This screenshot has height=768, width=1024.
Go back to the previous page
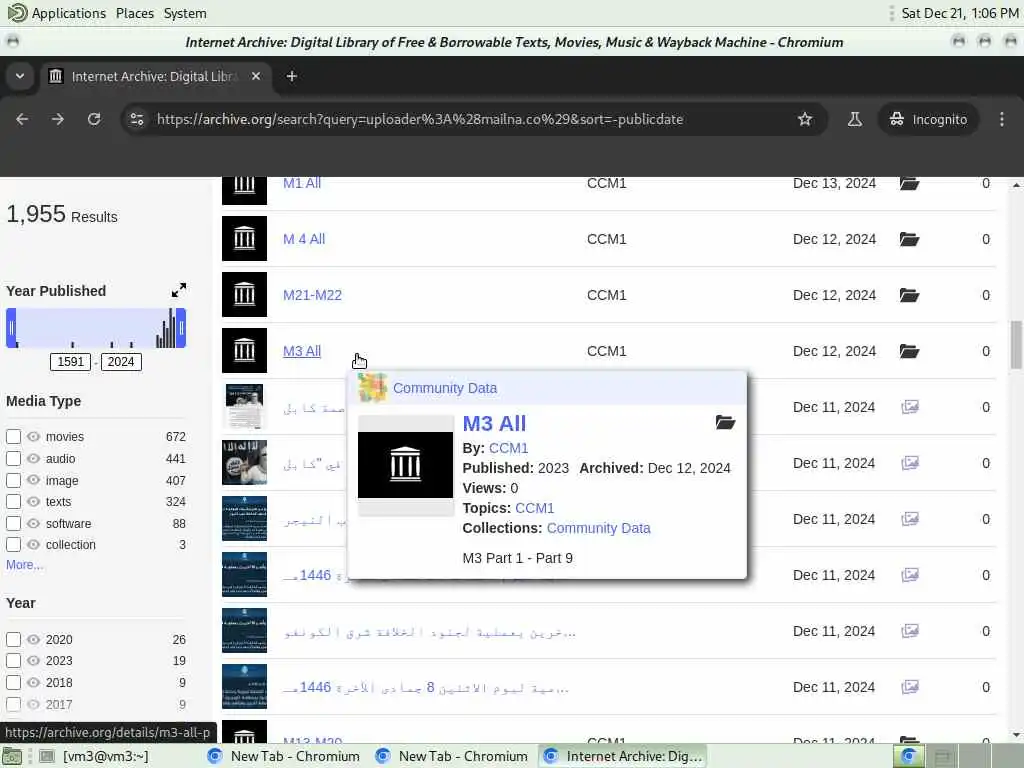tap(22, 119)
